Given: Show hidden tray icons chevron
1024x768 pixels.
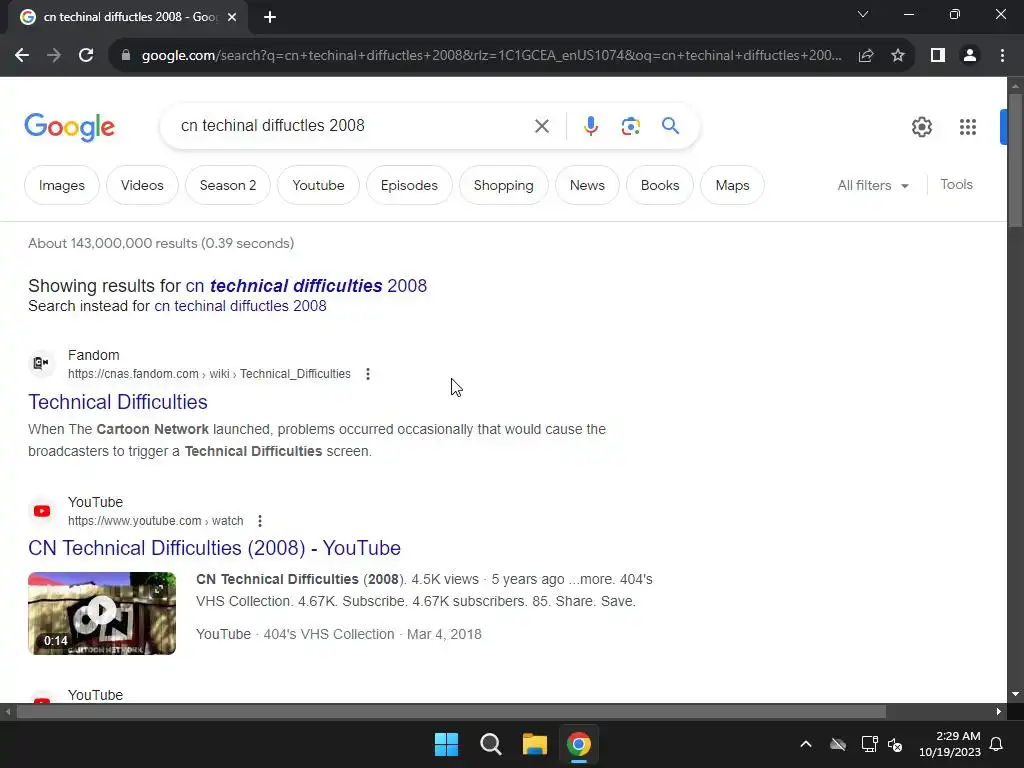Looking at the screenshot, I should coord(806,744).
